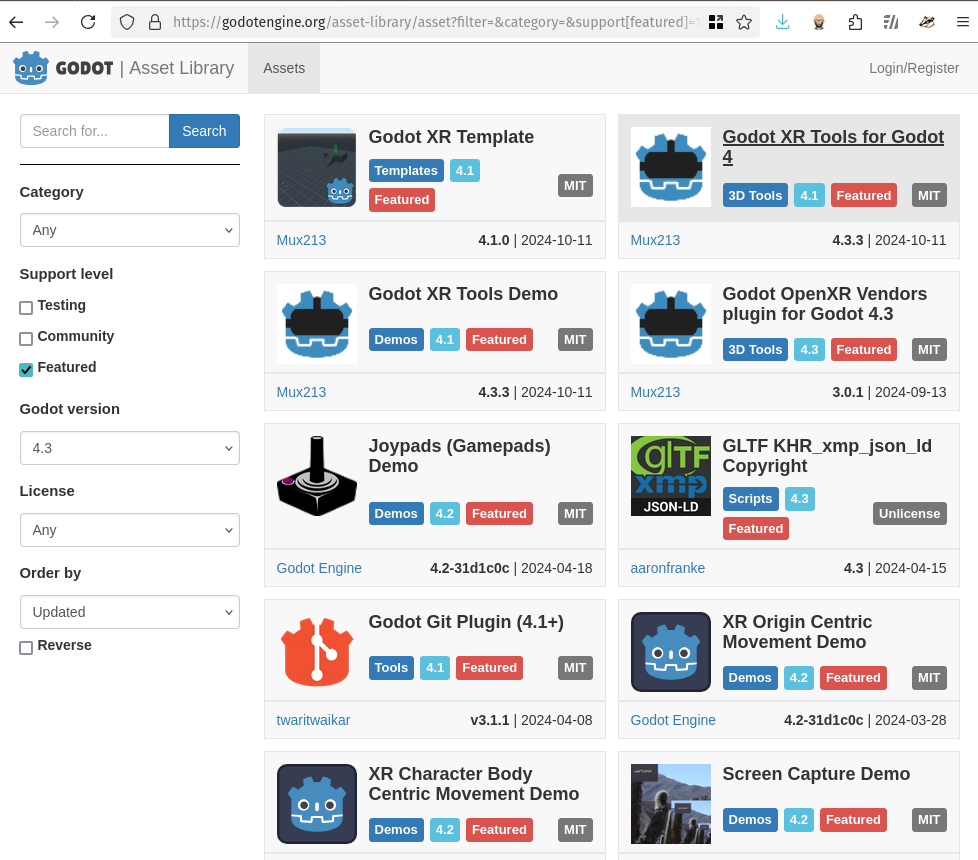The height and width of the screenshot is (860, 978).
Task: View site security padlock info
Action: tap(155, 22)
